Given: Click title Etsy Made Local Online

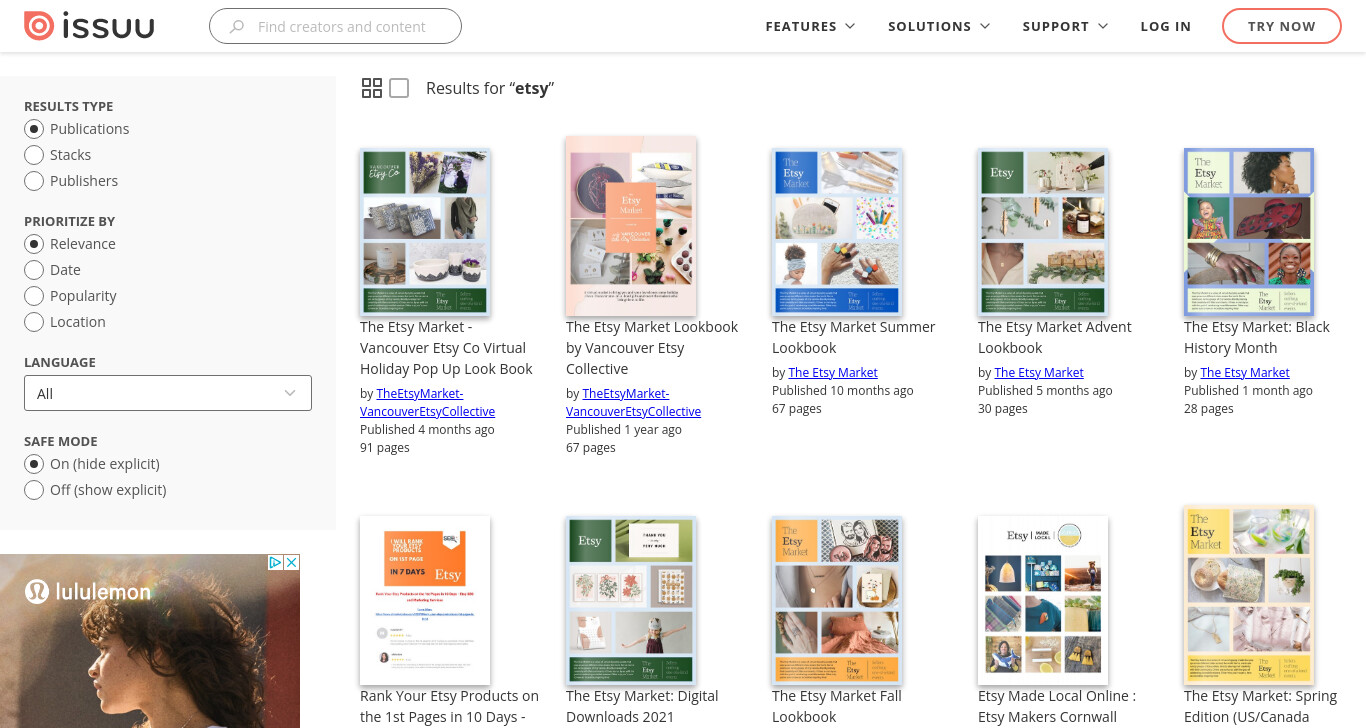Looking at the screenshot, I should [1057, 706].
